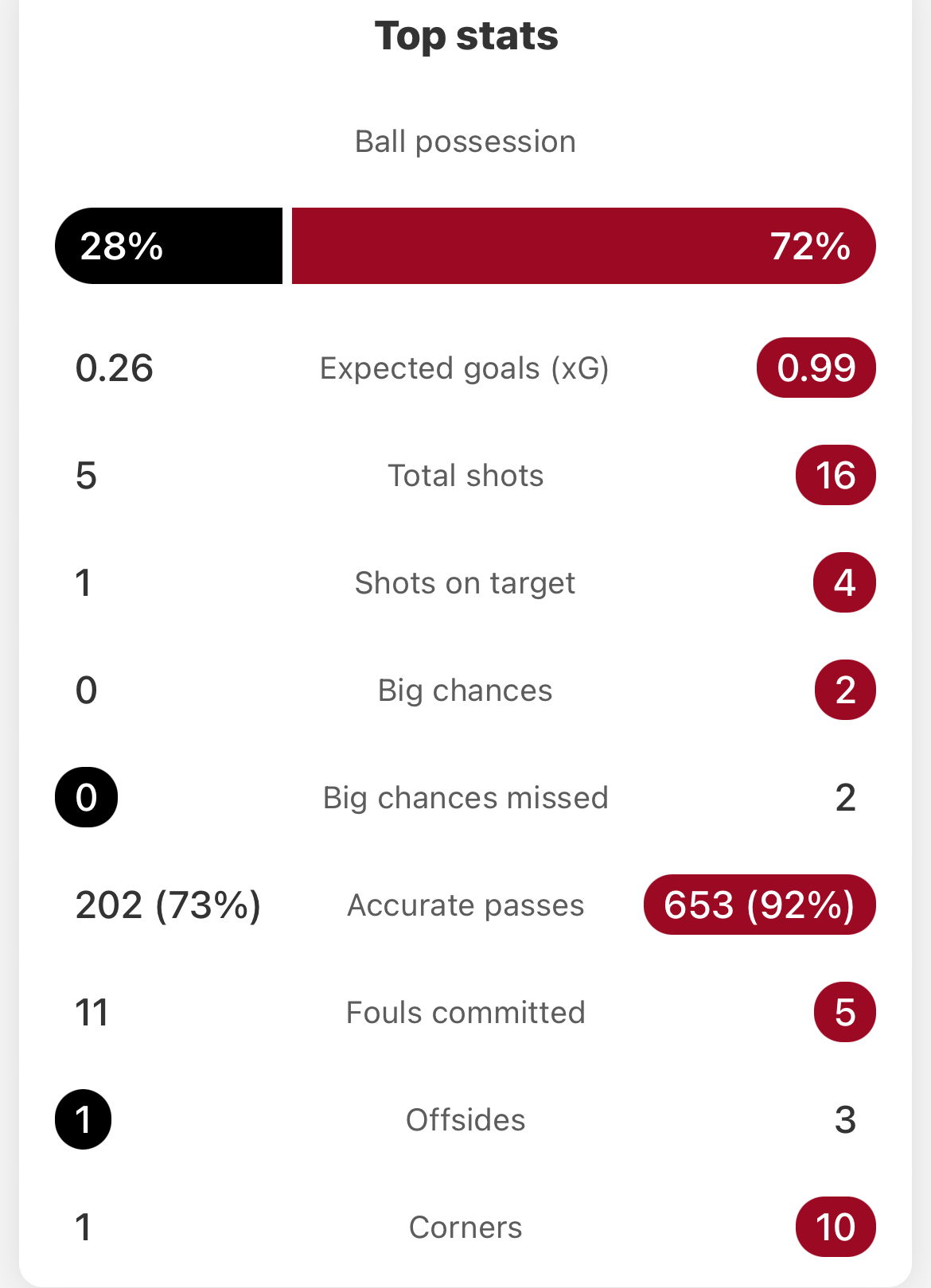Select the red 16 total shots badge
931x1288 pixels.
836,475
